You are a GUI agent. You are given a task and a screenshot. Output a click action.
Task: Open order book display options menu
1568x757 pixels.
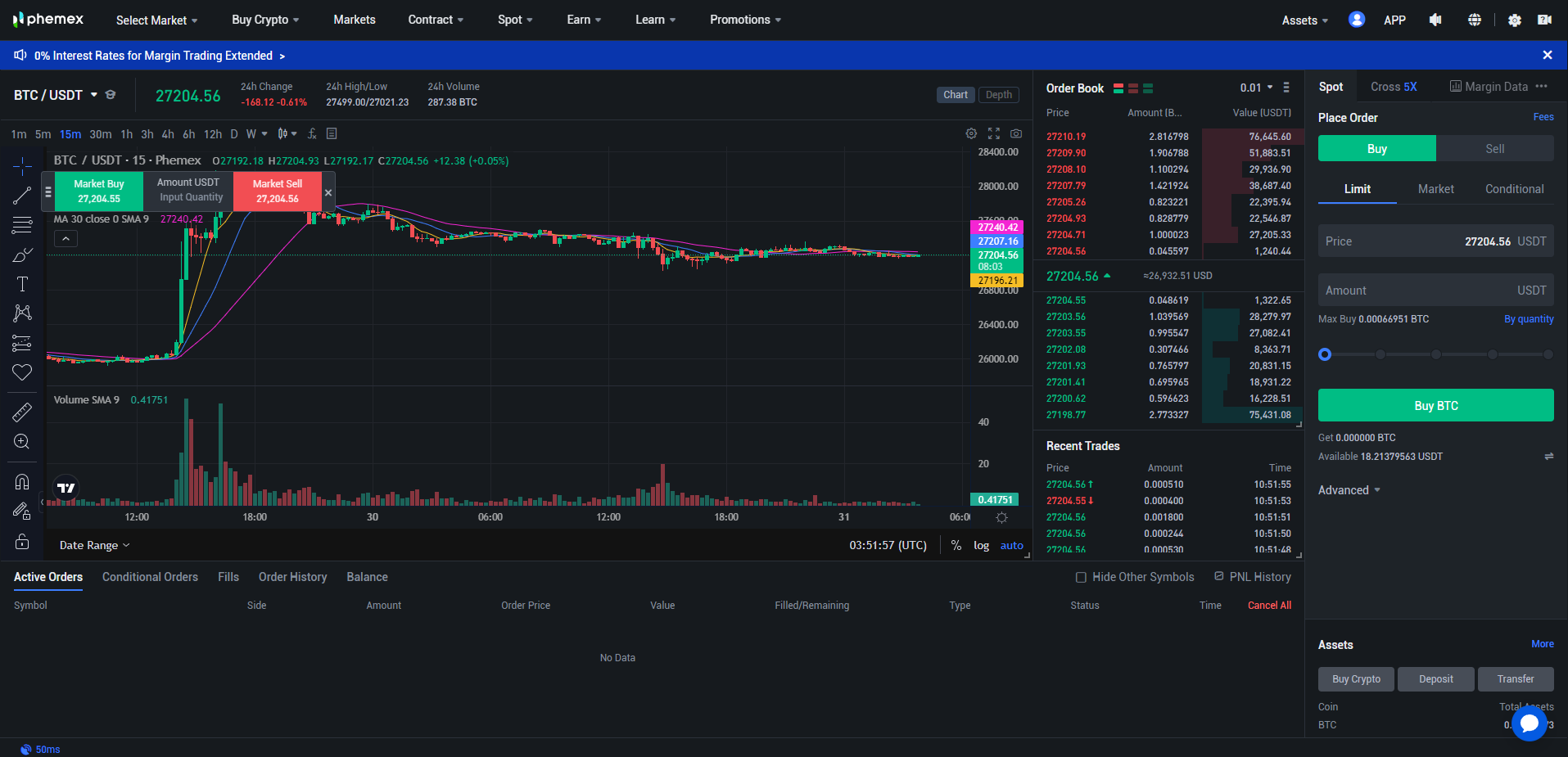click(1286, 88)
